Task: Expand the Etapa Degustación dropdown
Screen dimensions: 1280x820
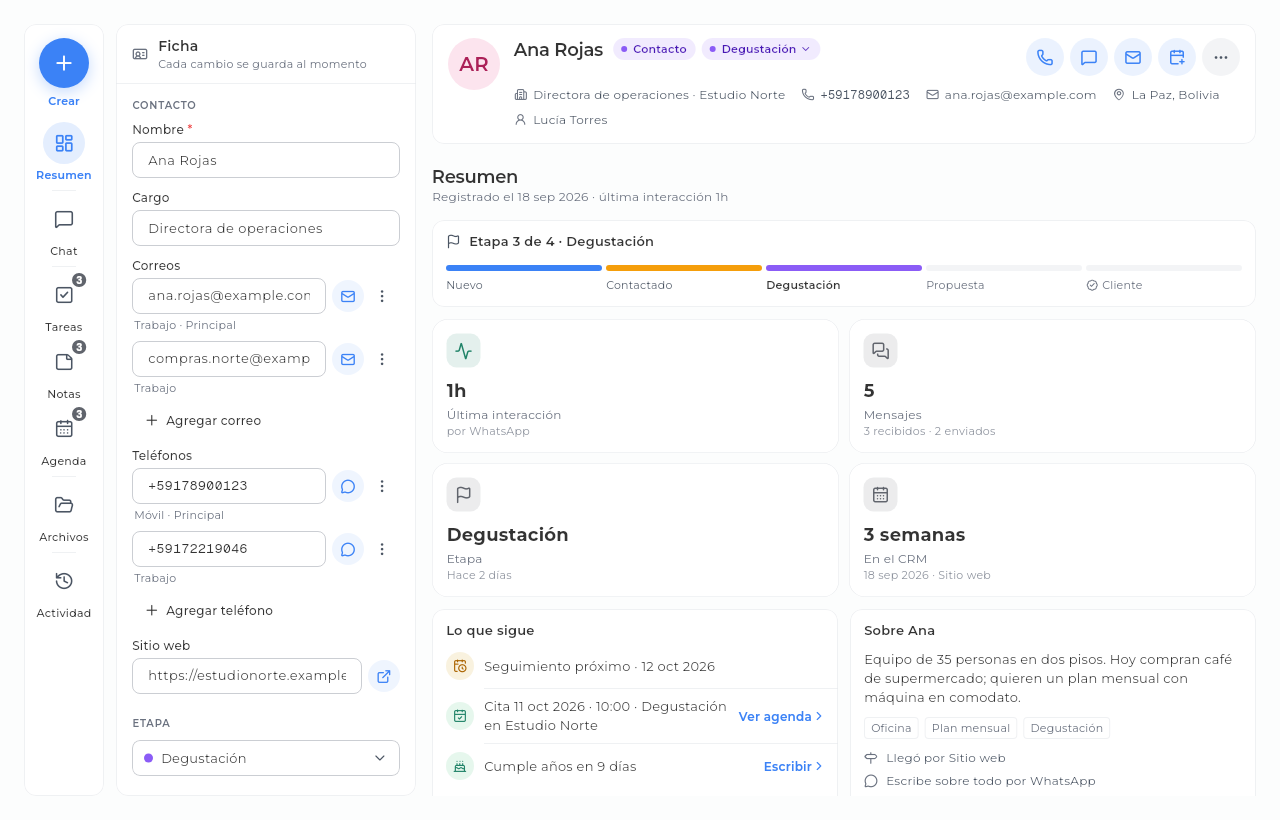Action: click(266, 758)
